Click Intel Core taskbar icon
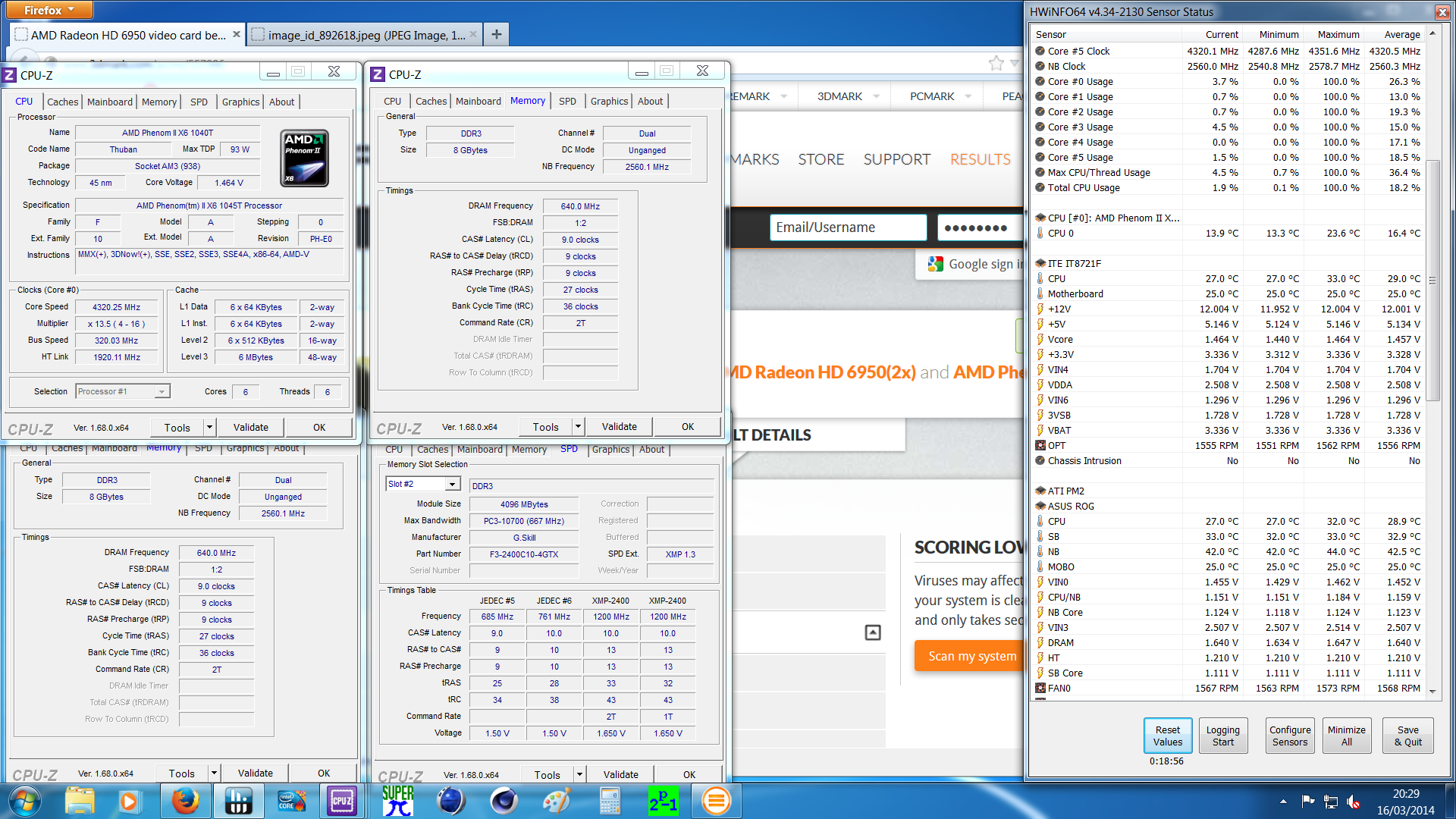The height and width of the screenshot is (819, 1456). pos(290,800)
